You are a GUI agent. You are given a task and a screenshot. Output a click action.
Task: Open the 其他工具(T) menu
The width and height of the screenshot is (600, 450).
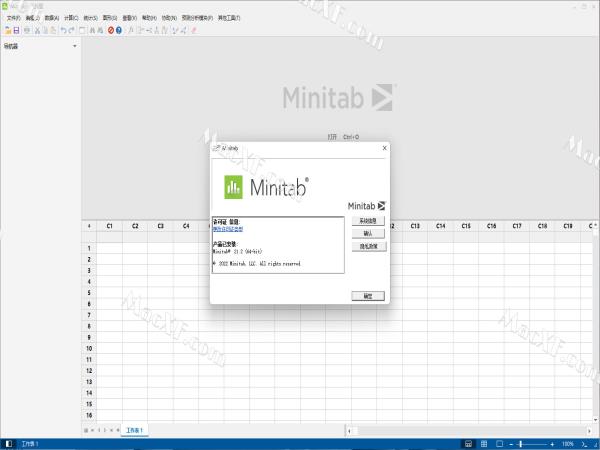coord(229,18)
